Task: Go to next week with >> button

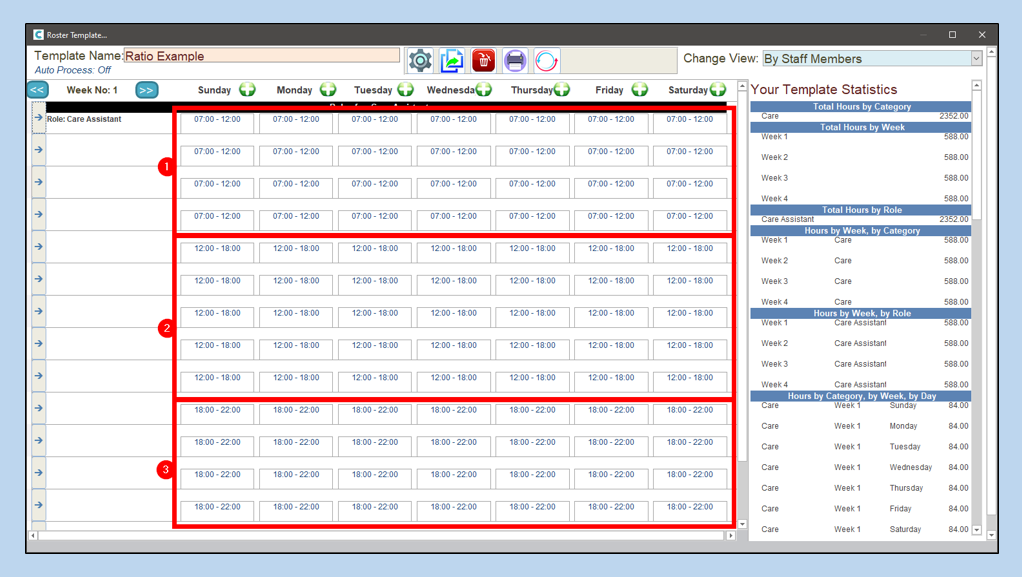Action: click(x=146, y=90)
